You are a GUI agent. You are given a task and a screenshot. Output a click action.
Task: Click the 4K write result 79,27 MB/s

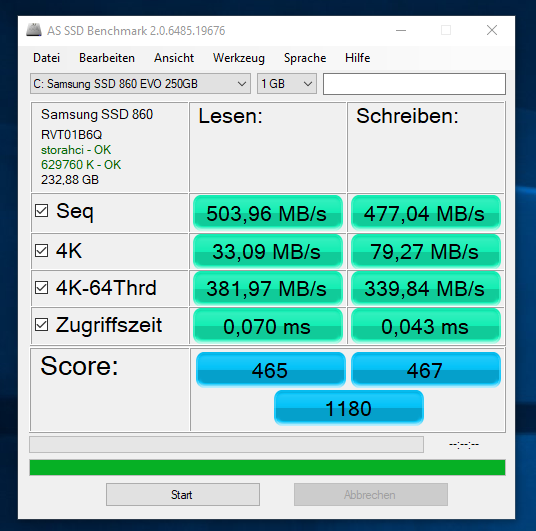click(426, 251)
